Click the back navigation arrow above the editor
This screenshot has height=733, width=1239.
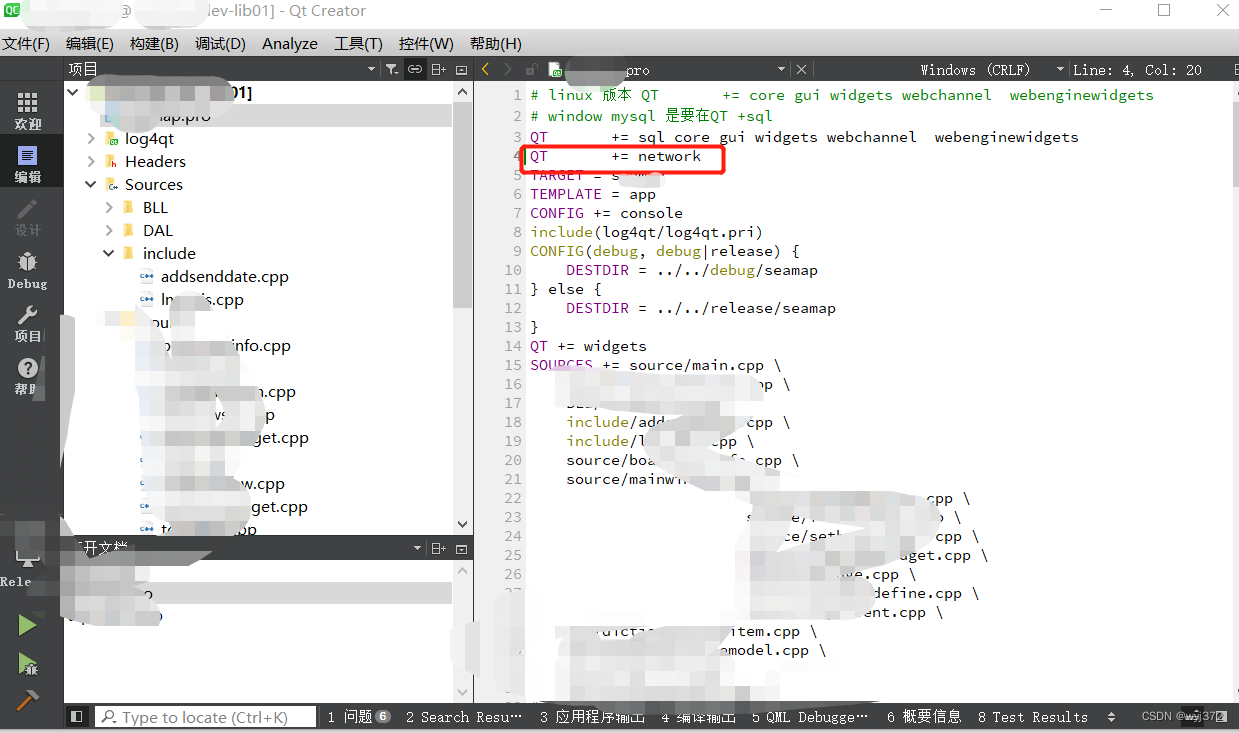[x=485, y=69]
